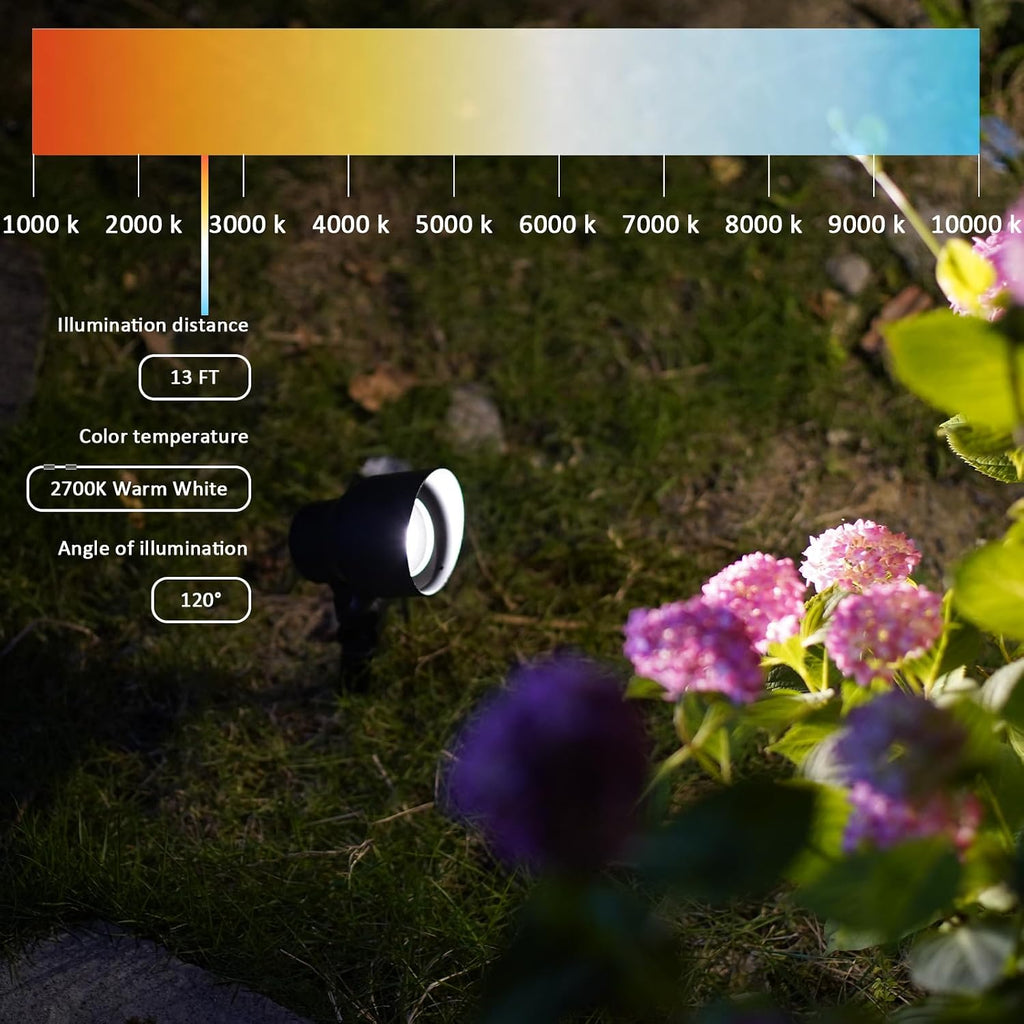
Task: Click the glowing spotlight lens
Action: 419,537
